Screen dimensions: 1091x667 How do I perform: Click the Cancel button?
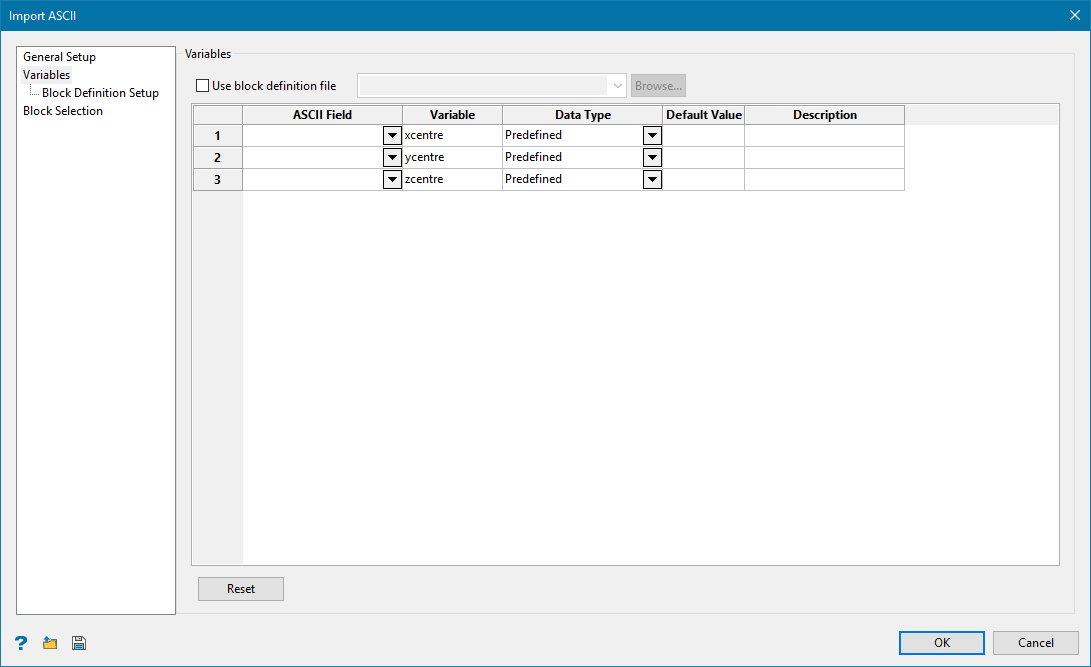(1035, 643)
